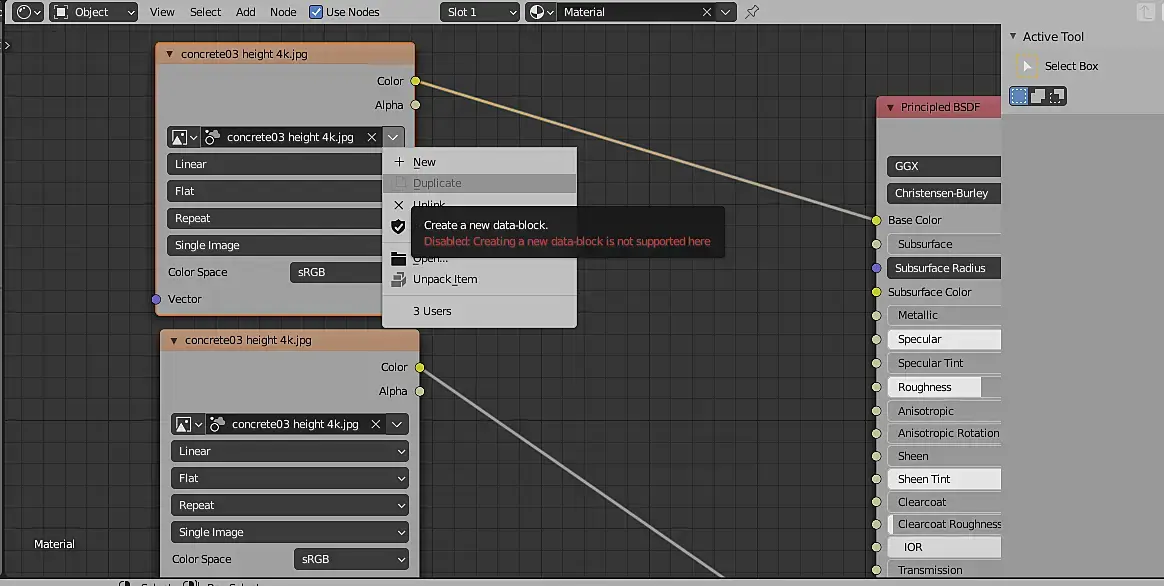The height and width of the screenshot is (586, 1164).
Task: Unlink the Material data-block with X
Action: click(x=707, y=12)
